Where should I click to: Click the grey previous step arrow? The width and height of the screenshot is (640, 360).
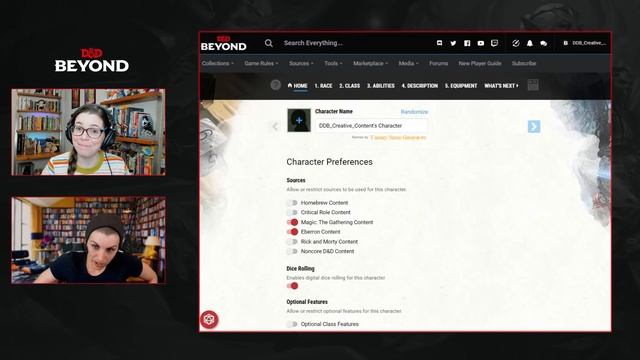click(x=275, y=127)
